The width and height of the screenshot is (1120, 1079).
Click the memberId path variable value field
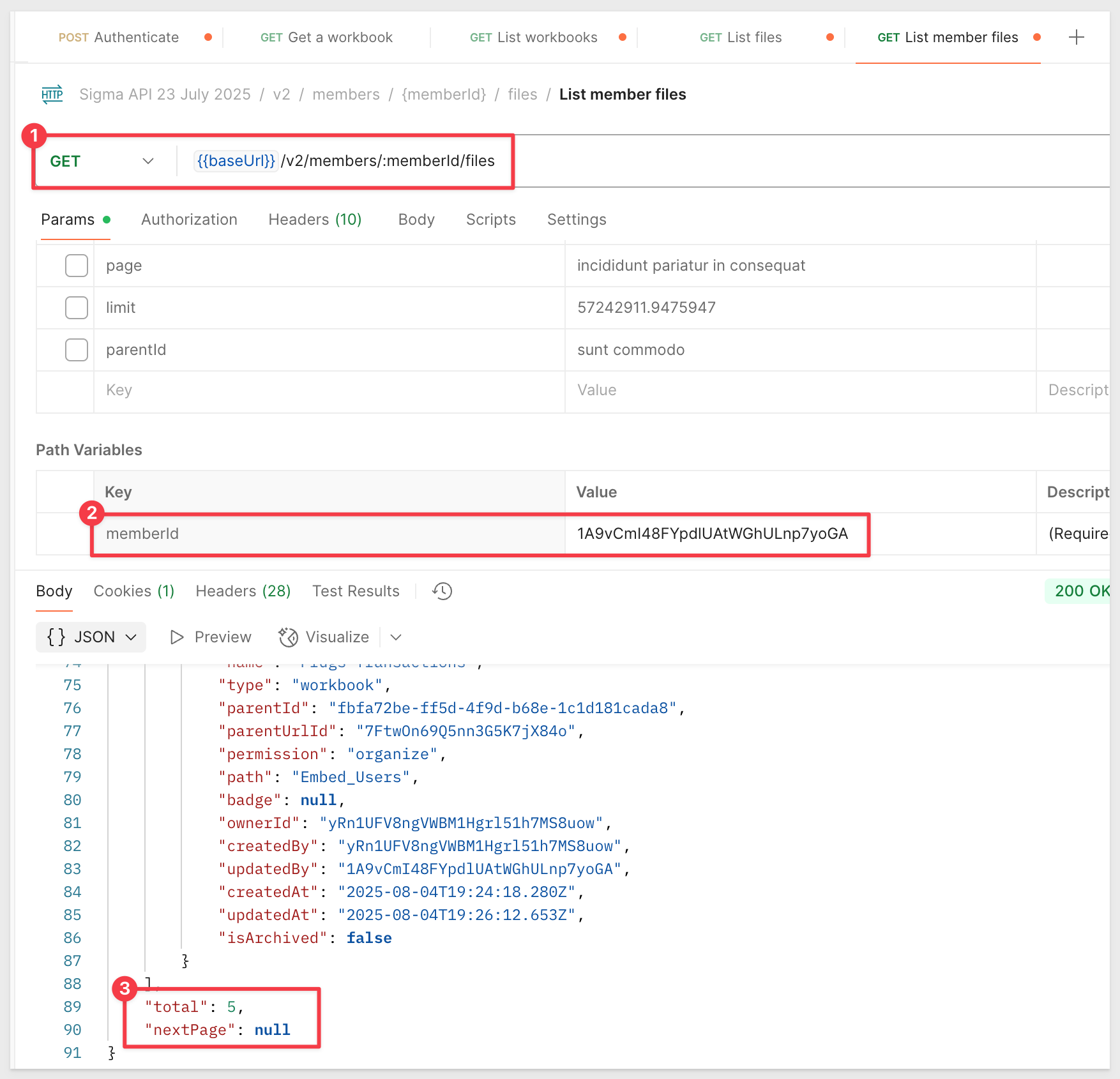pyautogui.click(x=712, y=534)
